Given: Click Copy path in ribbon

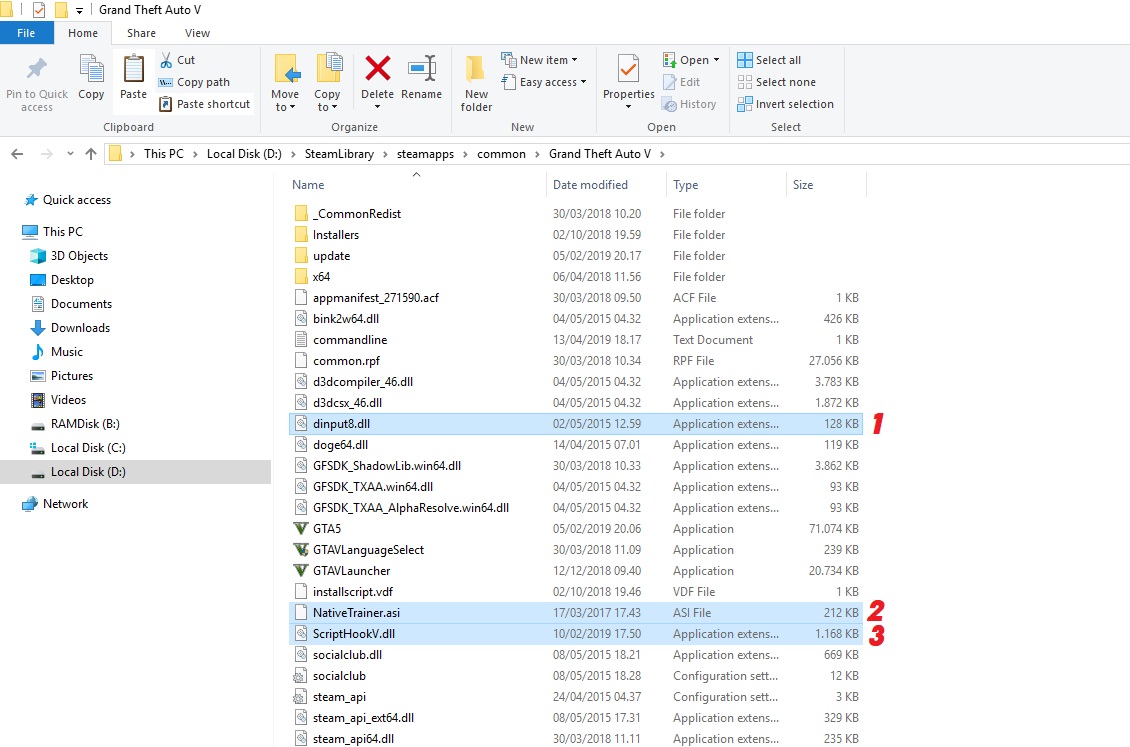Looking at the screenshot, I should [195, 82].
